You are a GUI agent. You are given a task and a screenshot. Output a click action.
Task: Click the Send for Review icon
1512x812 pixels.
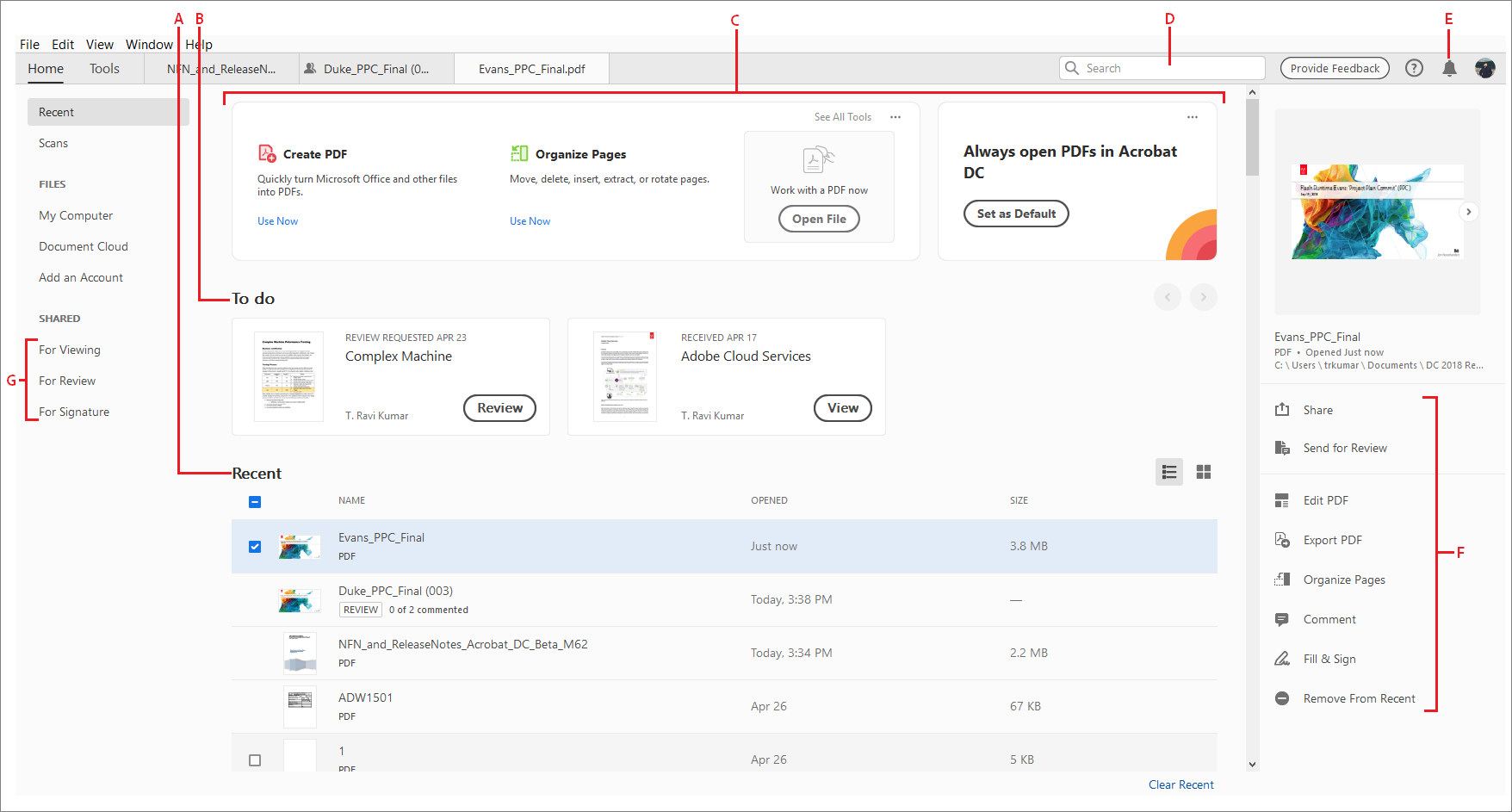tap(1282, 448)
